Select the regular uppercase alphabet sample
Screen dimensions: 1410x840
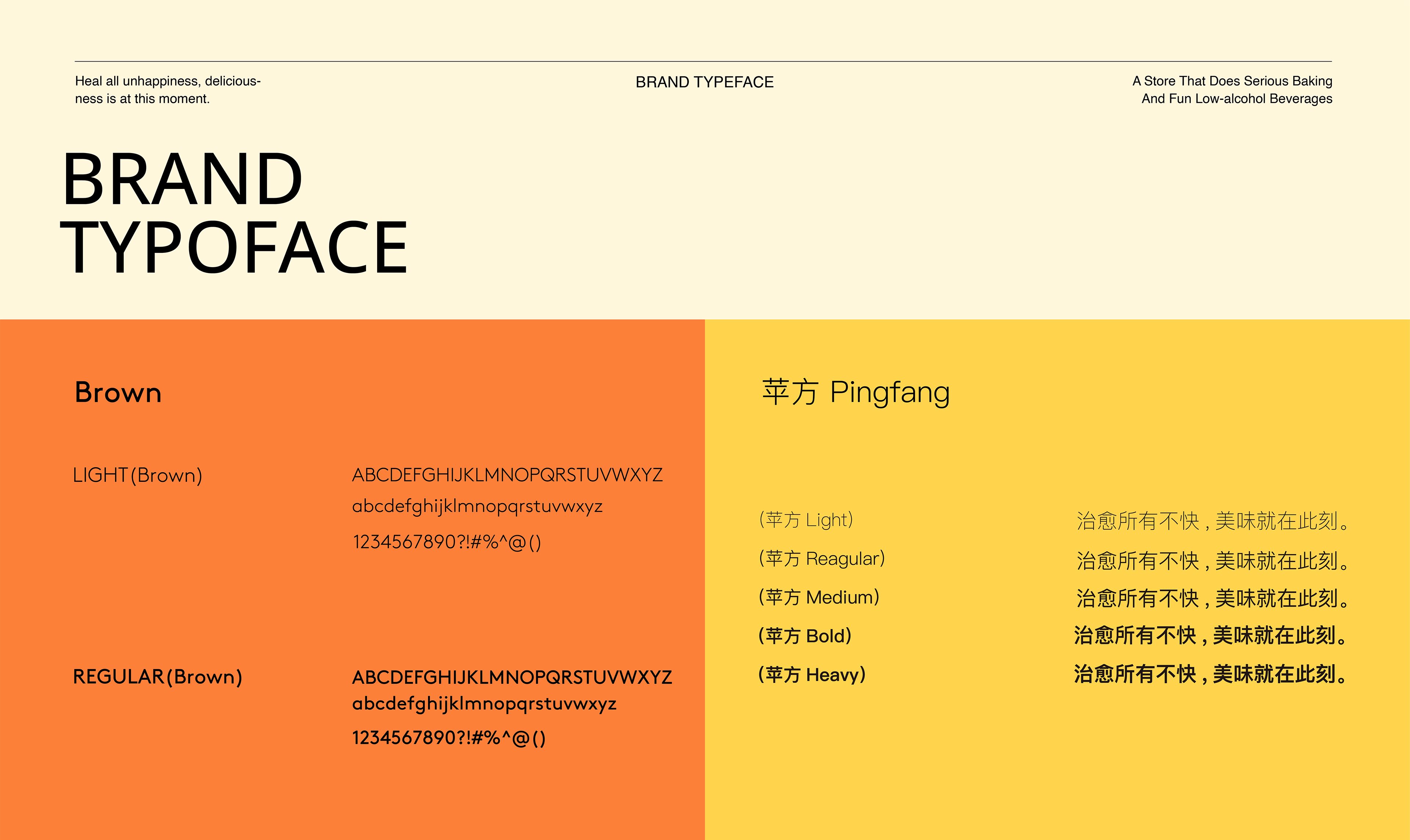pos(512,677)
